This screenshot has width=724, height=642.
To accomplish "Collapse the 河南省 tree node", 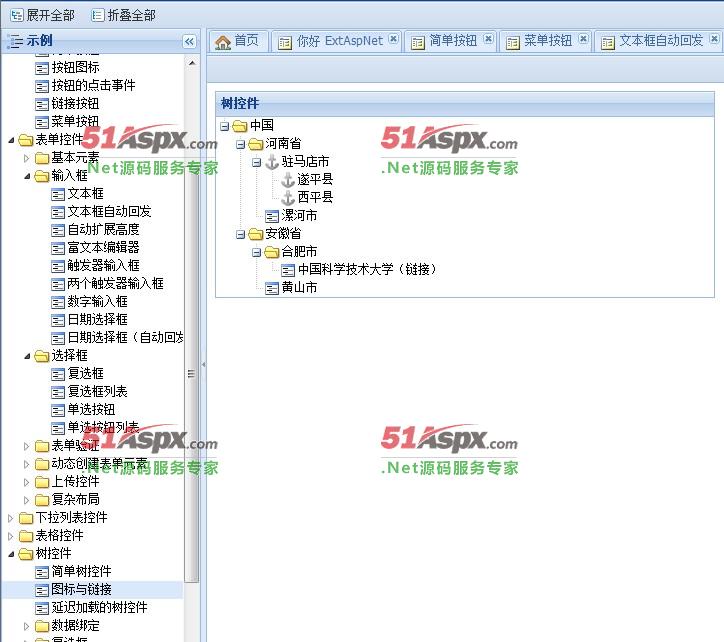I will click(x=241, y=144).
